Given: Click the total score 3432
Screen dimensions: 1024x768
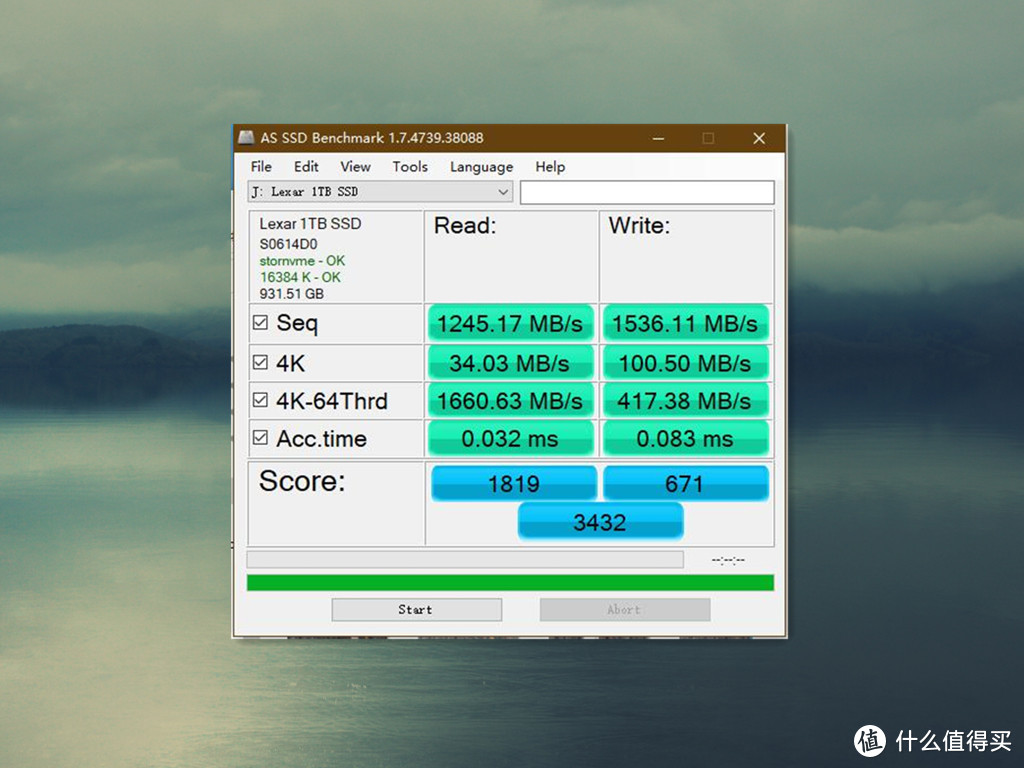Looking at the screenshot, I should [x=600, y=522].
